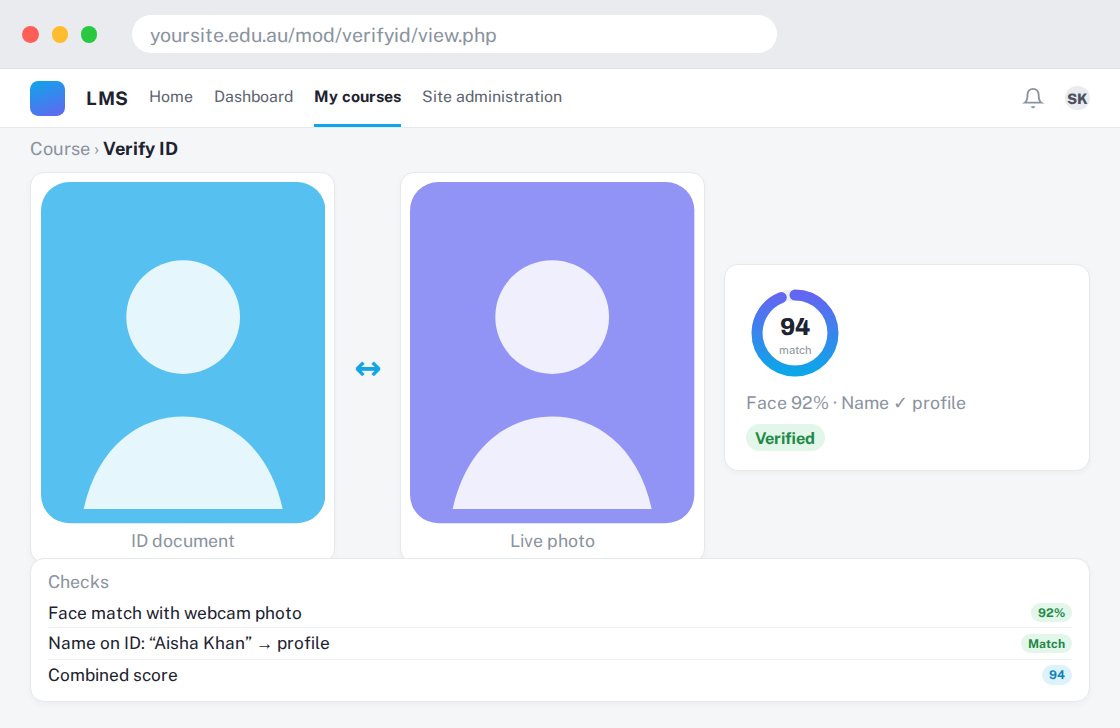
Task: Open the ID document thumbnail
Action: [x=183, y=352]
